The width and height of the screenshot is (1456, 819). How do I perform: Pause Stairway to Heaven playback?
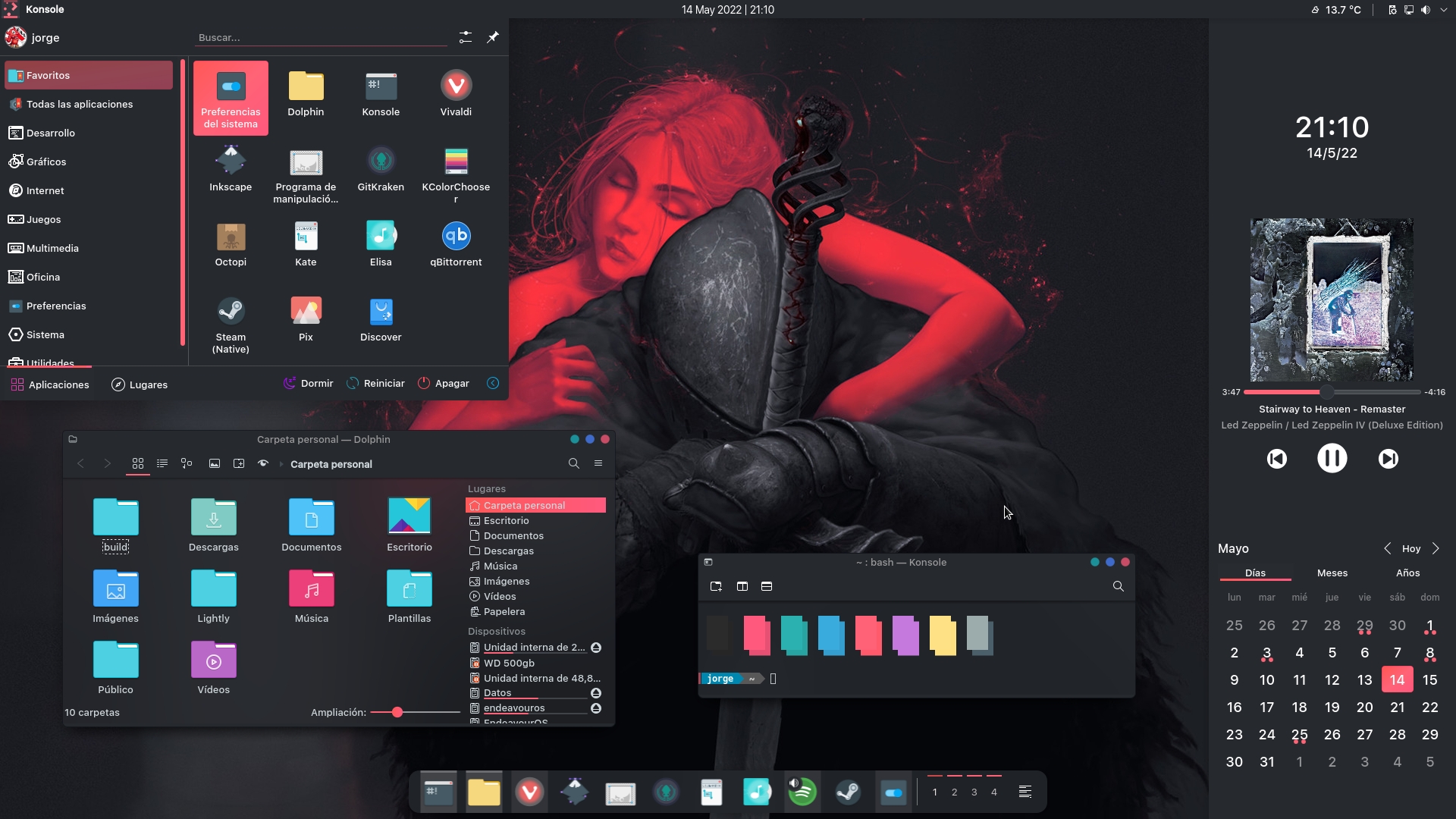coord(1332,458)
